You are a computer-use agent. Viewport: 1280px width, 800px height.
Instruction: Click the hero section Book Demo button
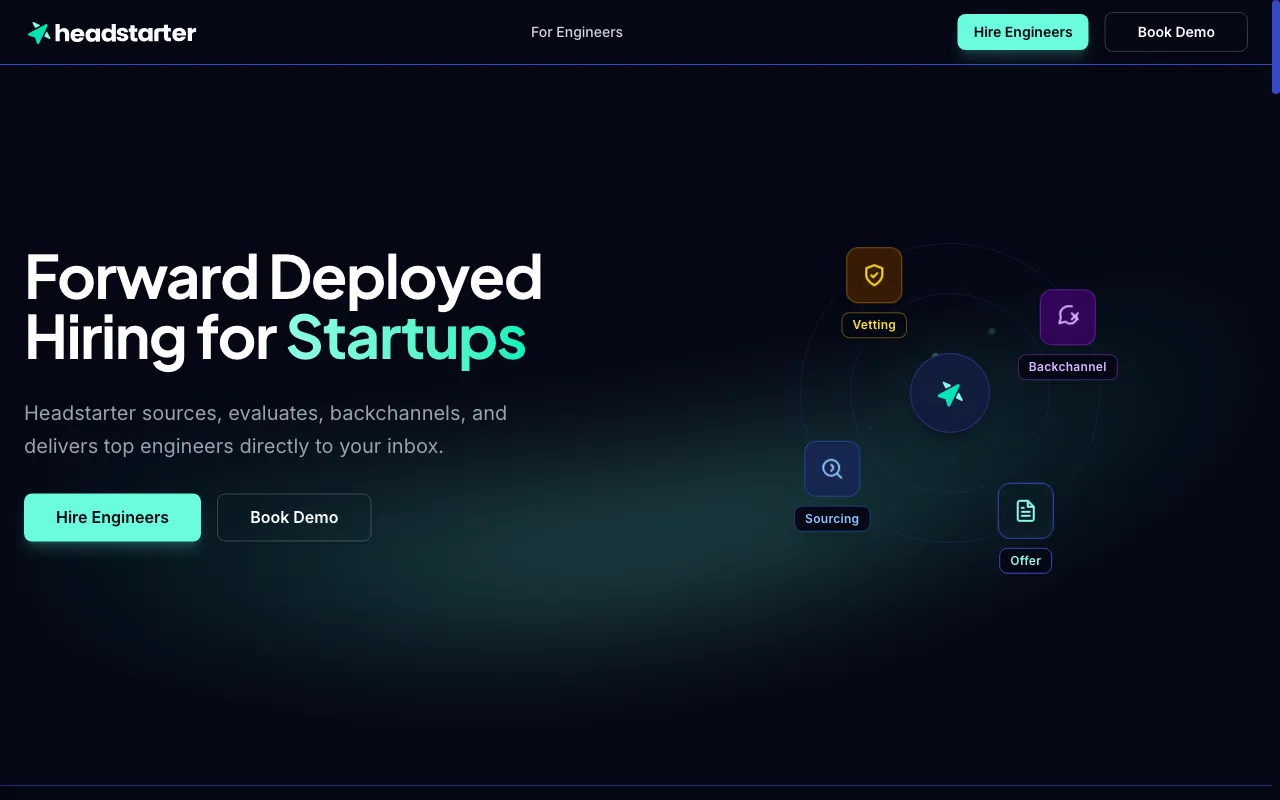click(294, 517)
